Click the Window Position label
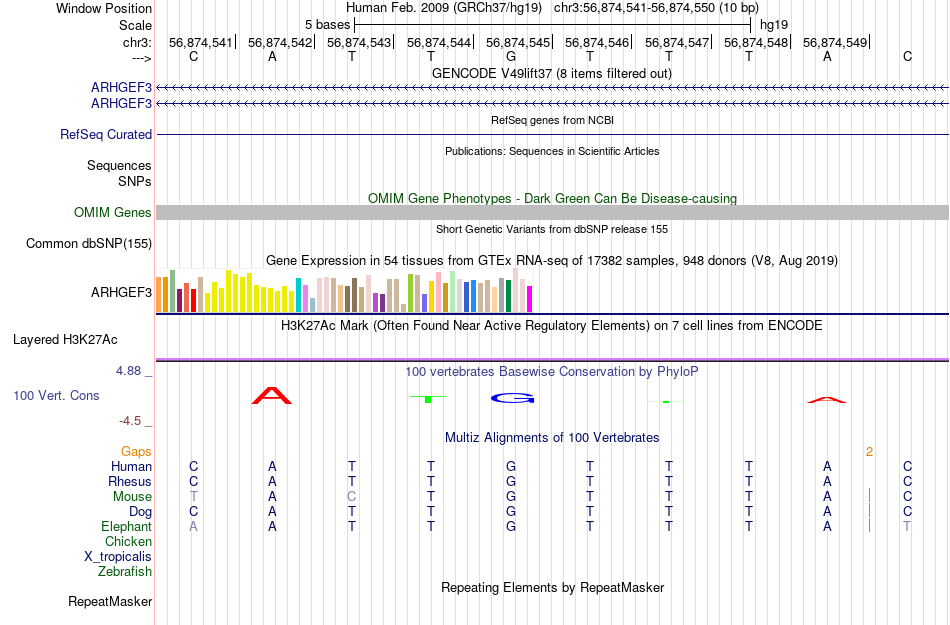The width and height of the screenshot is (950, 625). point(104,8)
